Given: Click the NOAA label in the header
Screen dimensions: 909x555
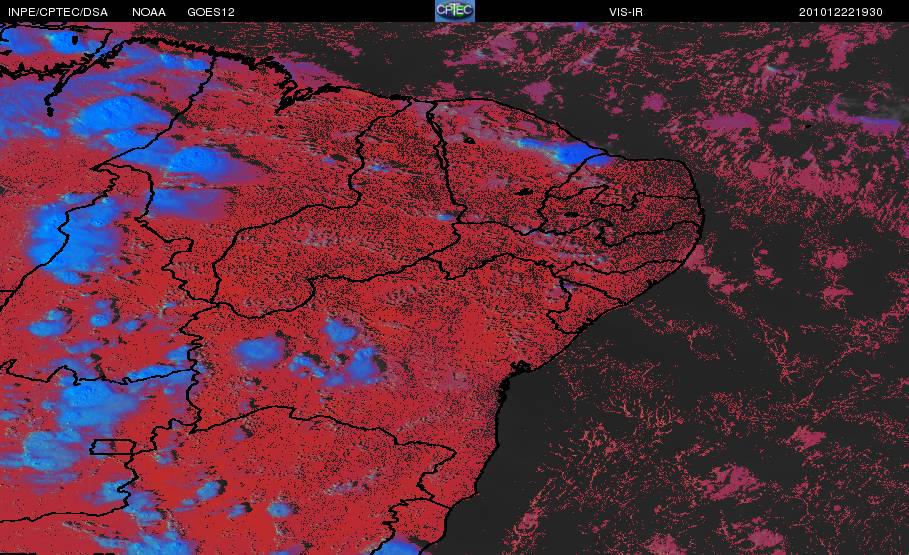Looking at the screenshot, I should pyautogui.click(x=148, y=12).
